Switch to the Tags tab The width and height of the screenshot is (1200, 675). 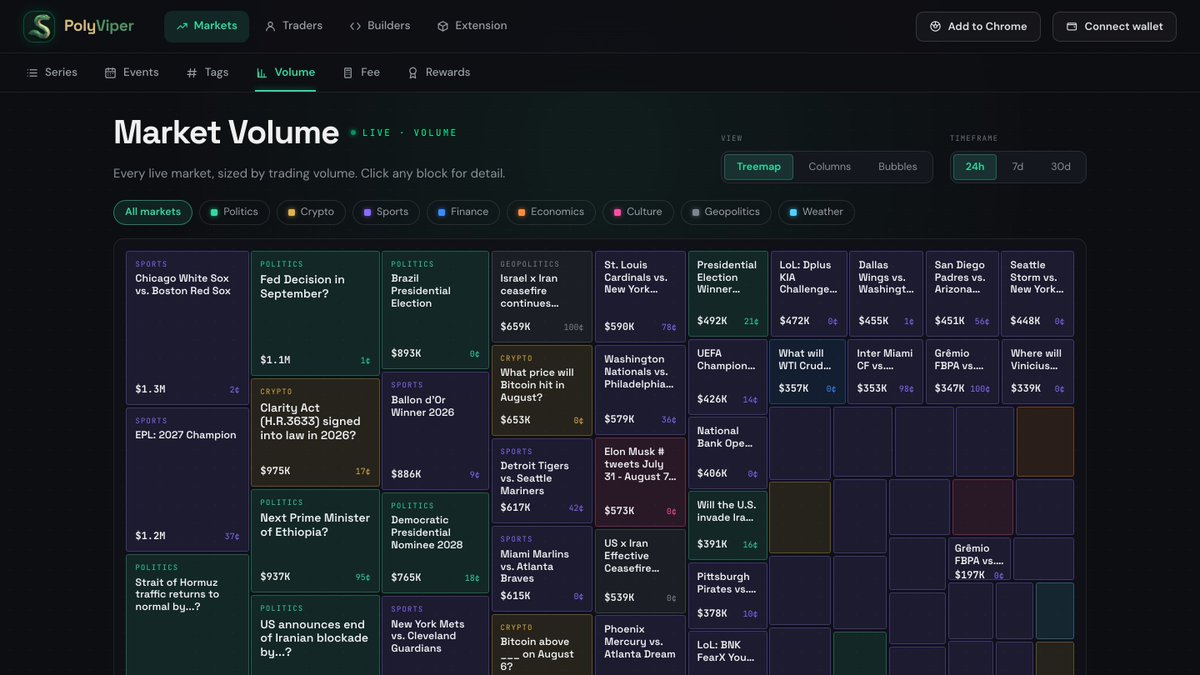(x=207, y=73)
